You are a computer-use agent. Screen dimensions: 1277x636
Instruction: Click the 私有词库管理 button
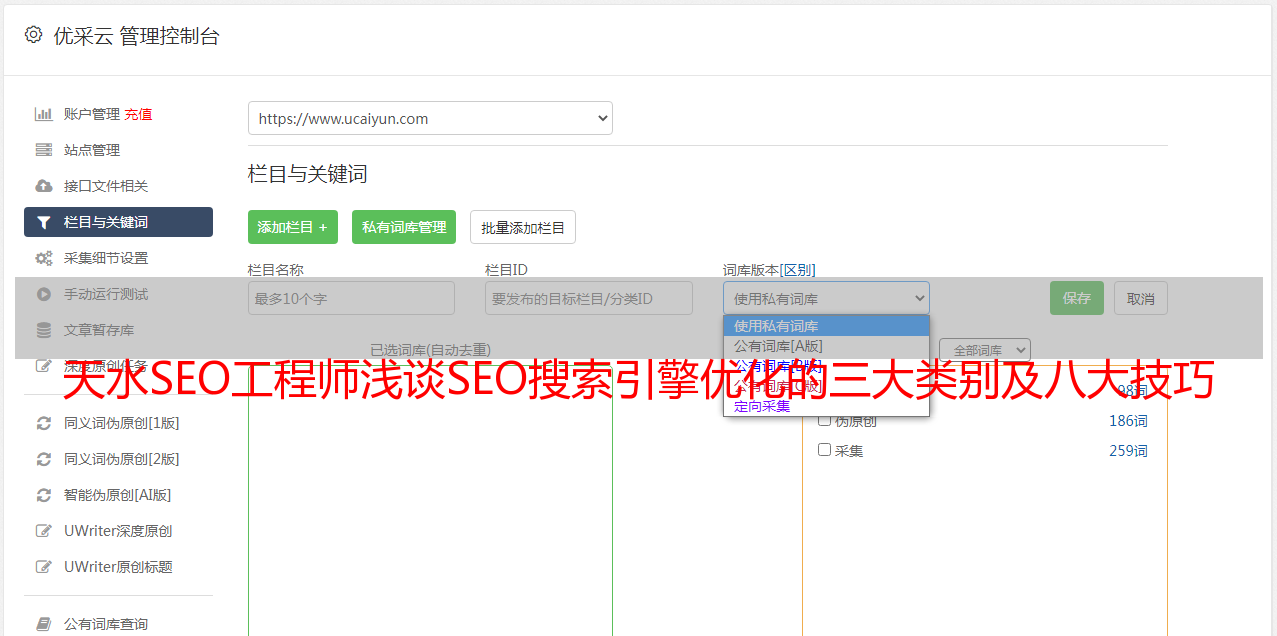click(404, 227)
